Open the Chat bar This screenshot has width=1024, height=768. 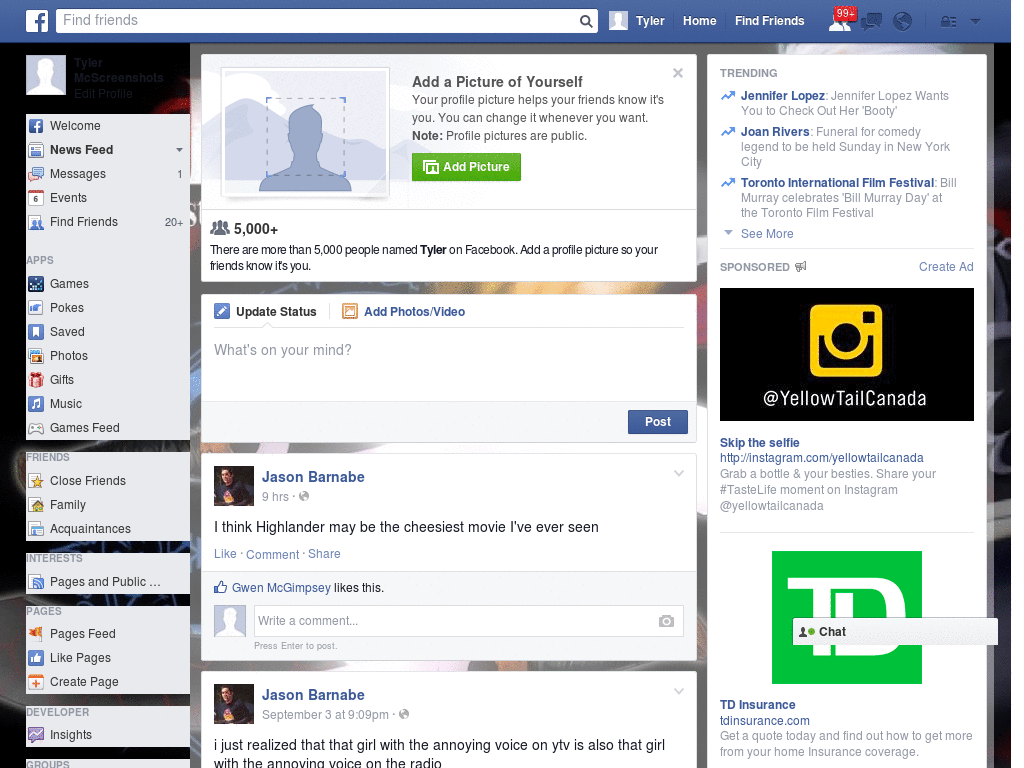895,632
